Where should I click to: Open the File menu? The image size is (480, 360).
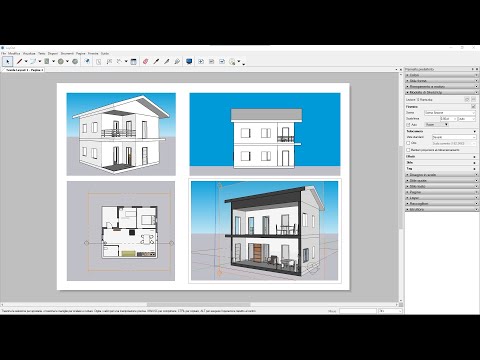[3, 53]
